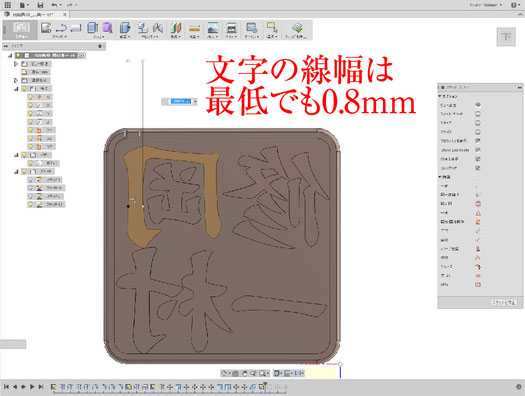Click the Insert image landscape icon

(x=213, y=28)
